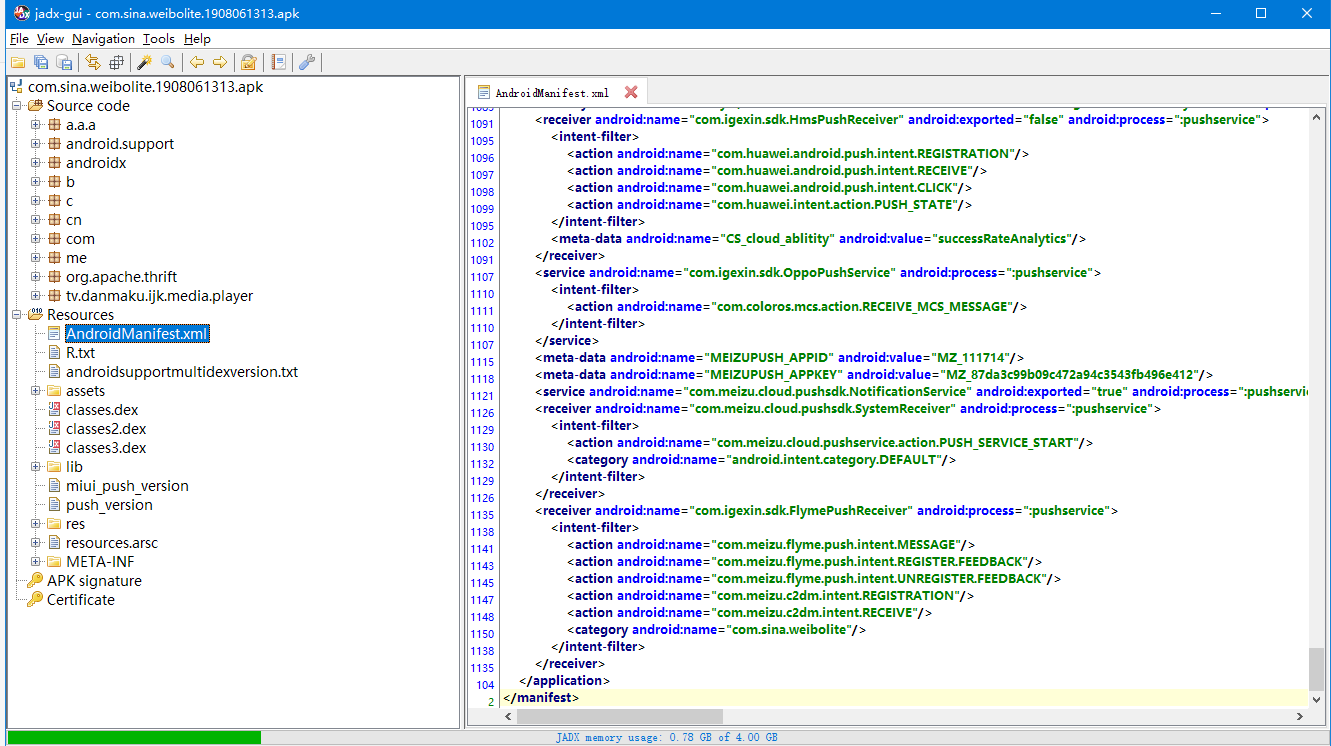
Task: Click the Source code folder icon
Action: point(35,106)
